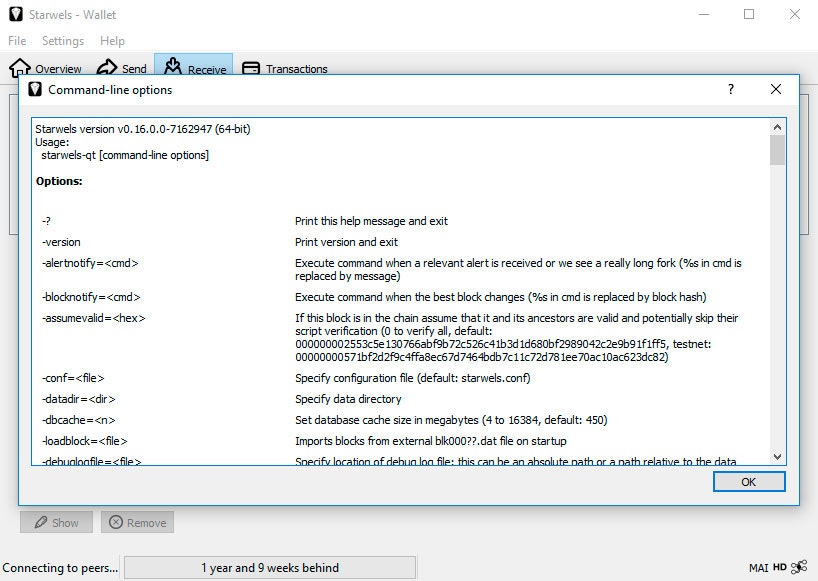Click the scrollbar up arrow in options list
The image size is (818, 581).
[x=777, y=127]
